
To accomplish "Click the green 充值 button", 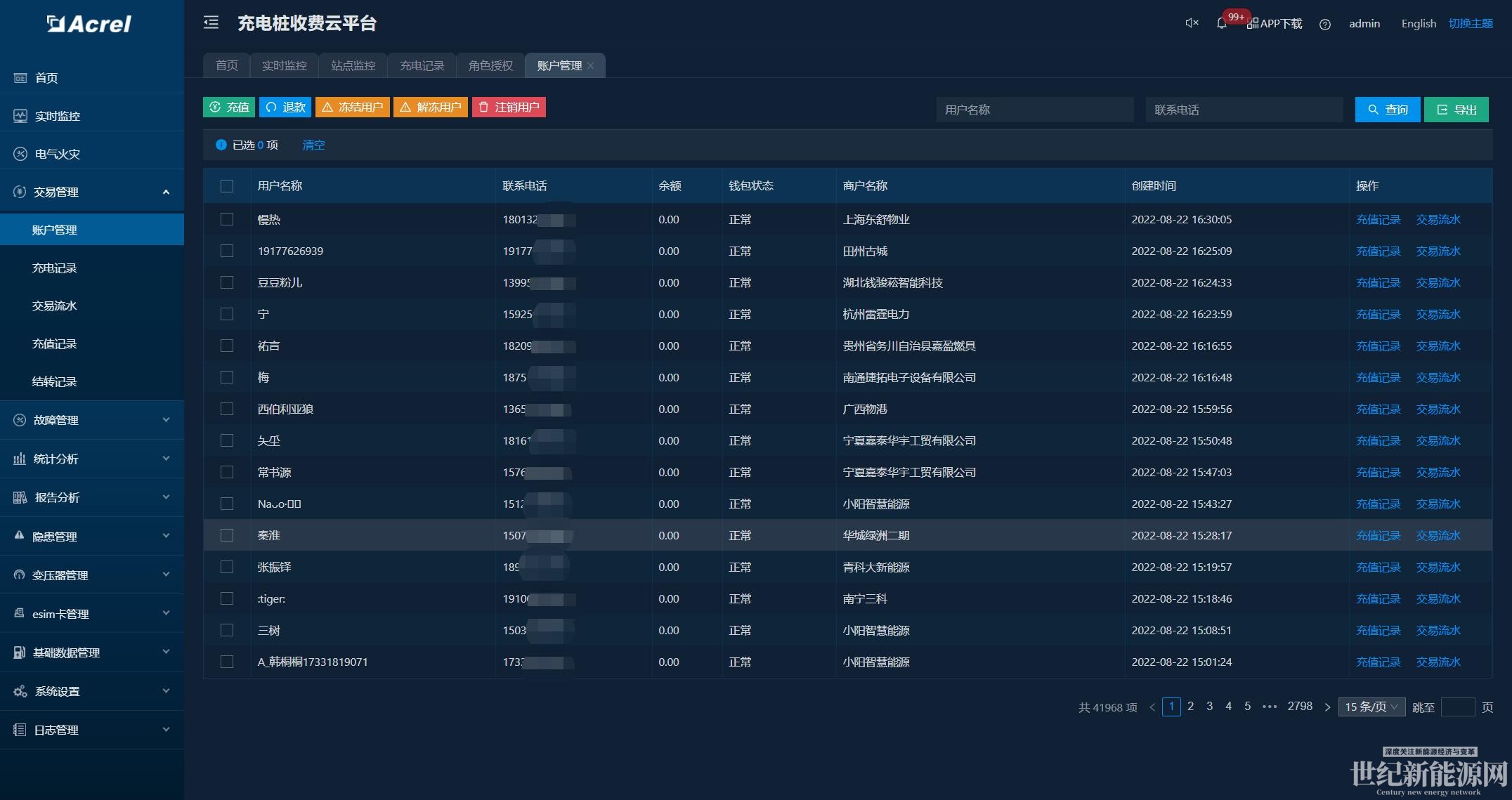I will pyautogui.click(x=229, y=107).
